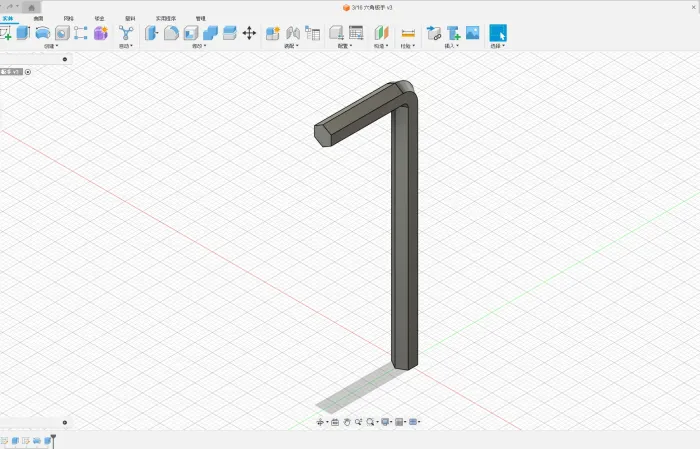This screenshot has width=700, height=449.
Task: Activate the Select cursor tool
Action: click(498, 33)
